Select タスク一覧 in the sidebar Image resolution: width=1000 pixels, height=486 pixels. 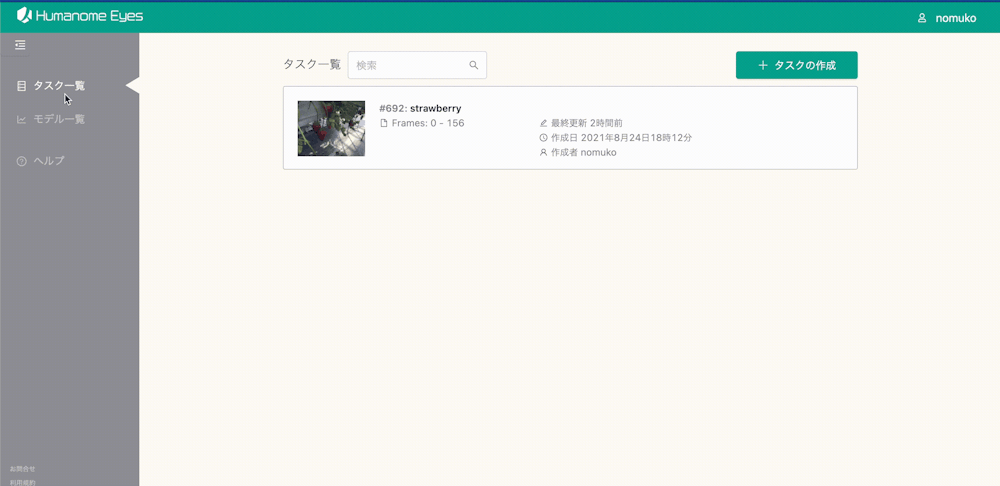pyautogui.click(x=59, y=86)
